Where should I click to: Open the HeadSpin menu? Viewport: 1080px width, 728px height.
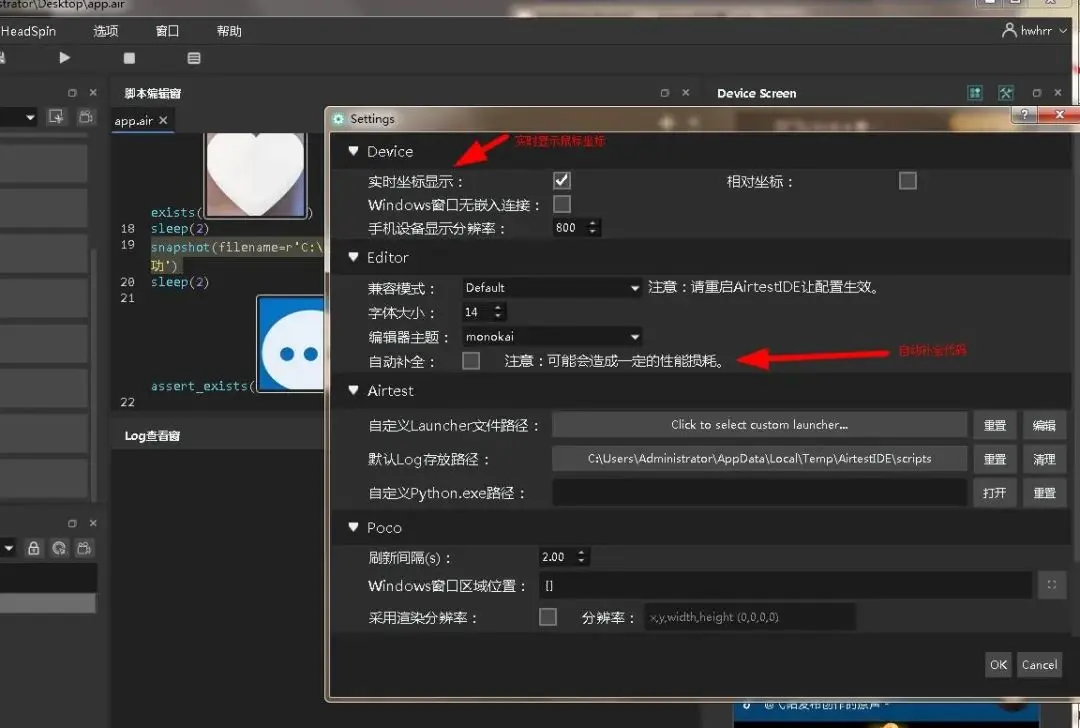[x=28, y=31]
